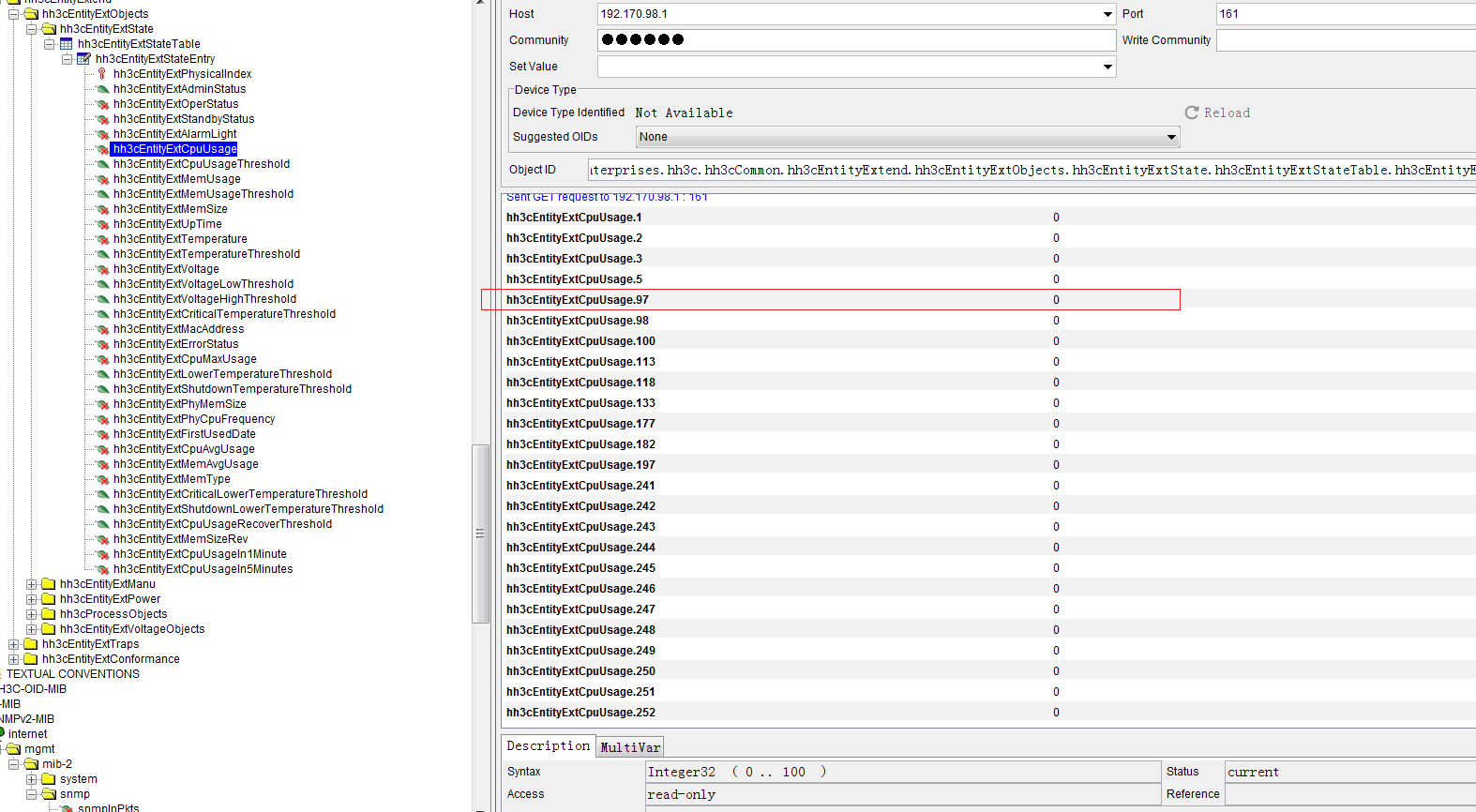Screen dimensions: 1476x812
Task: Click the leaf icon beside hh3cEntityExtAlarmLight
Action: tap(102, 134)
